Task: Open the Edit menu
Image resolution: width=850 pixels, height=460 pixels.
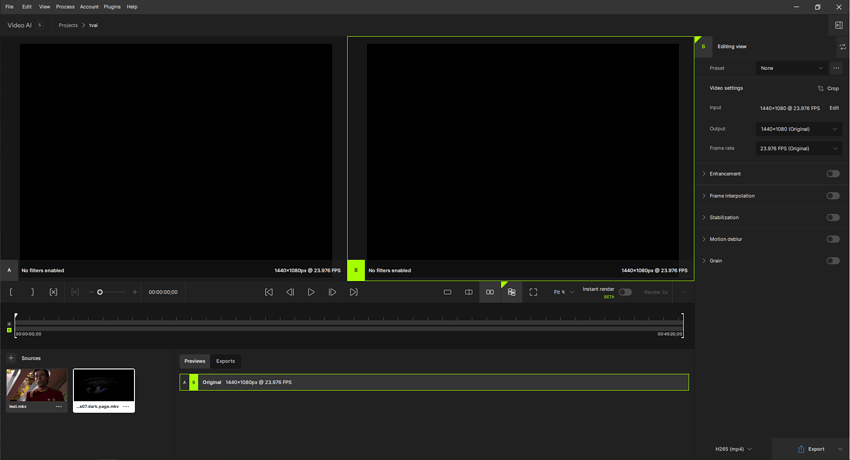Action: [27, 7]
